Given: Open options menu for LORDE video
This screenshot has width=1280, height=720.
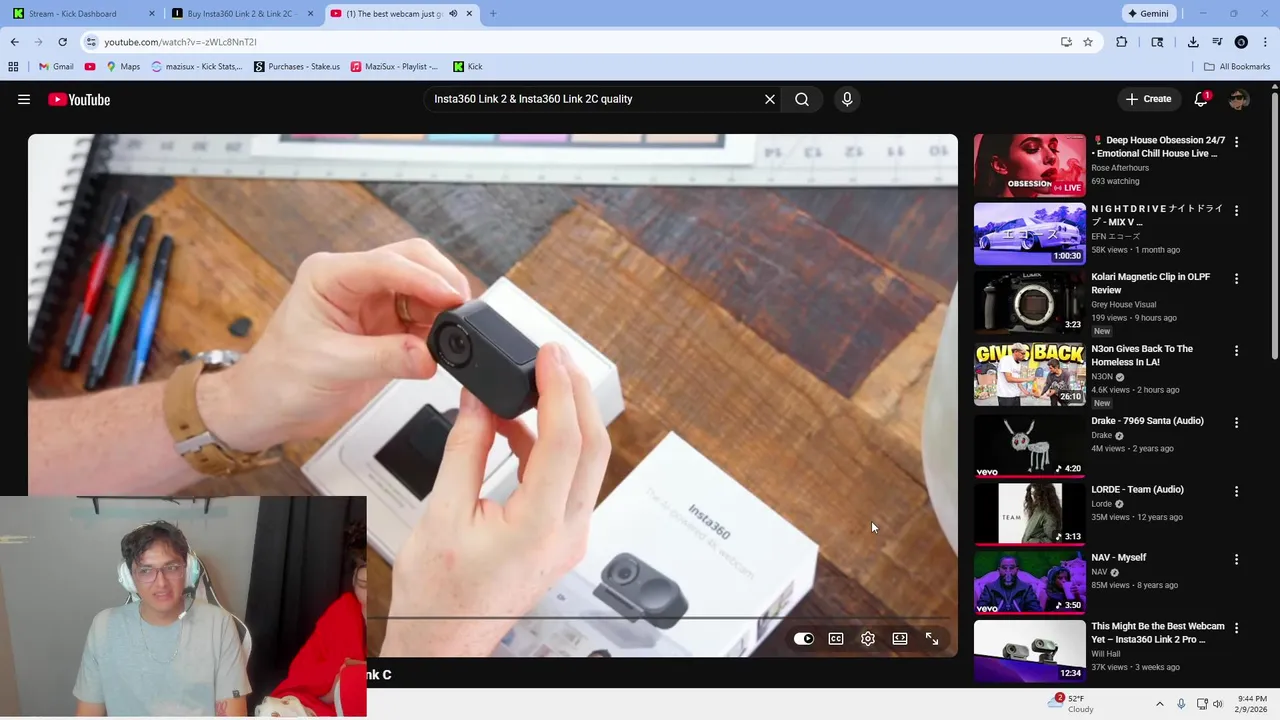Looking at the screenshot, I should click(x=1236, y=492).
